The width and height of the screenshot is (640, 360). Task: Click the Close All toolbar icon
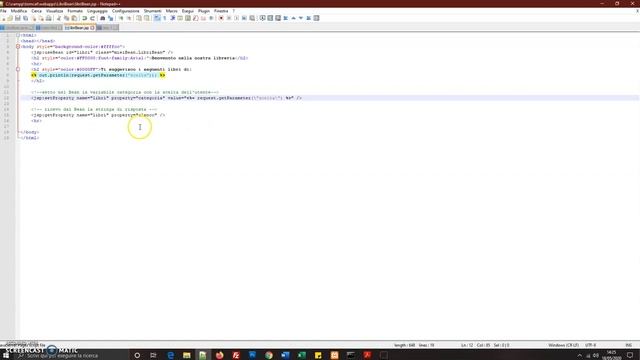[41, 18]
